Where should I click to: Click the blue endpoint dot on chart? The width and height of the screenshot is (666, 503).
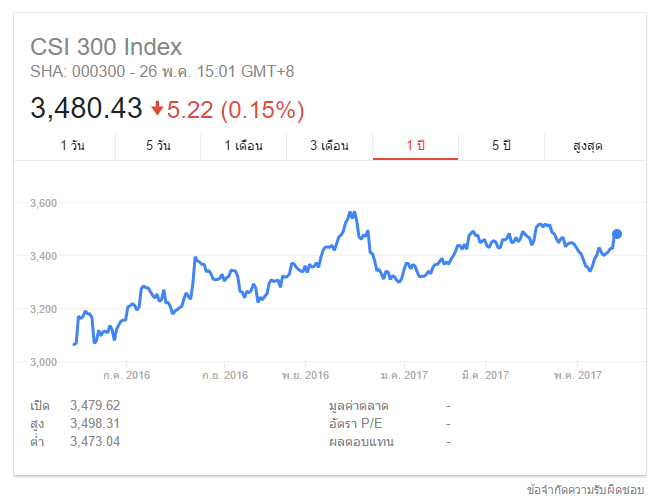(x=617, y=234)
